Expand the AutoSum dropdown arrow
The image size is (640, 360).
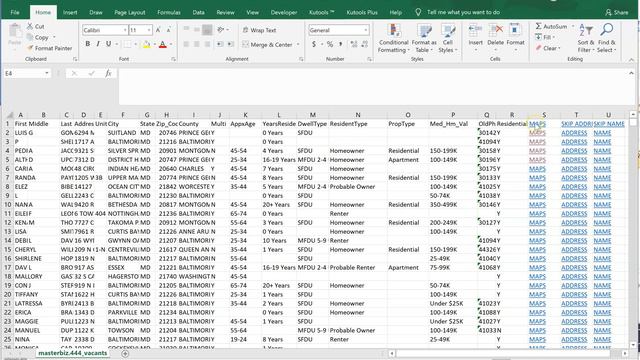(572, 26)
